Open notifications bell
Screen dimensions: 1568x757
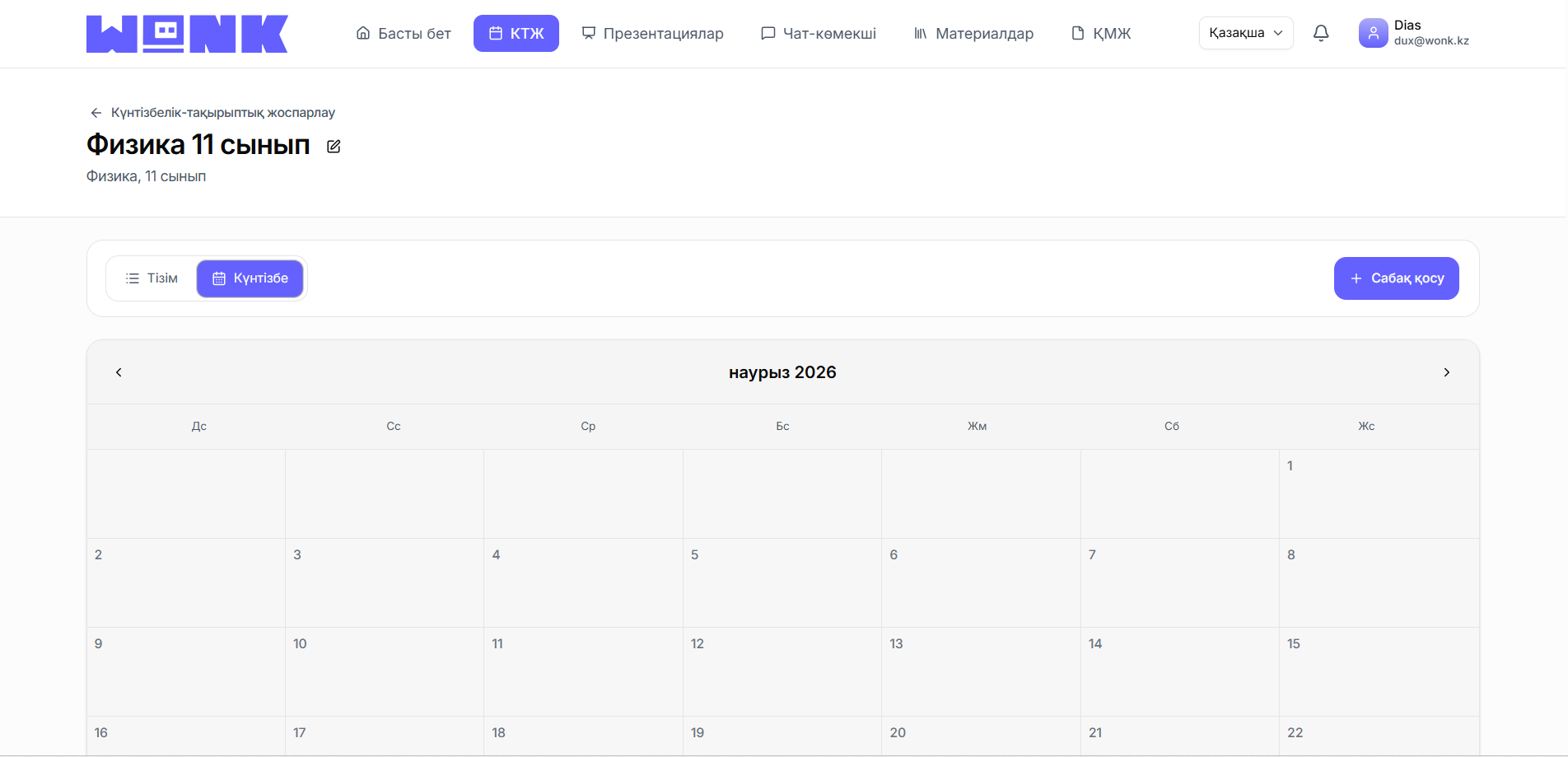click(x=1321, y=33)
